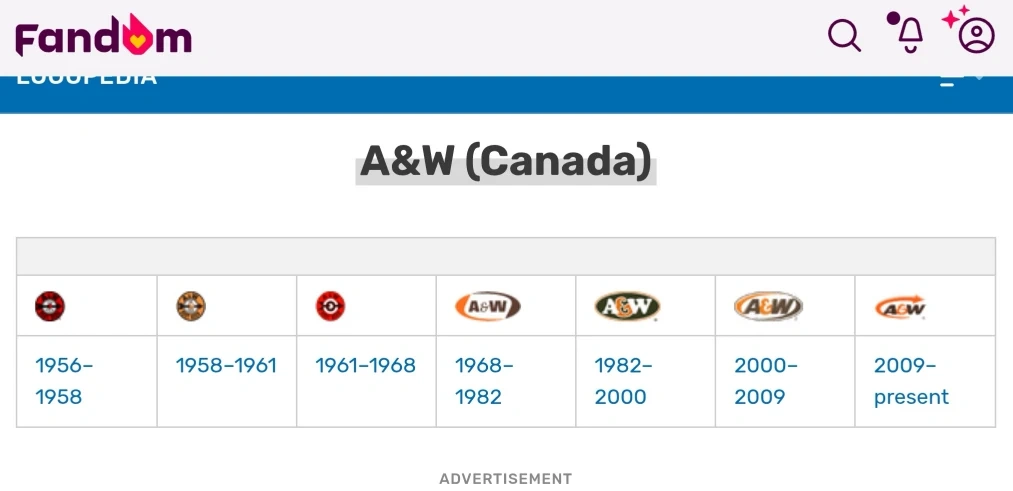
Task: Open the 2000–2009 link
Action: click(765, 381)
